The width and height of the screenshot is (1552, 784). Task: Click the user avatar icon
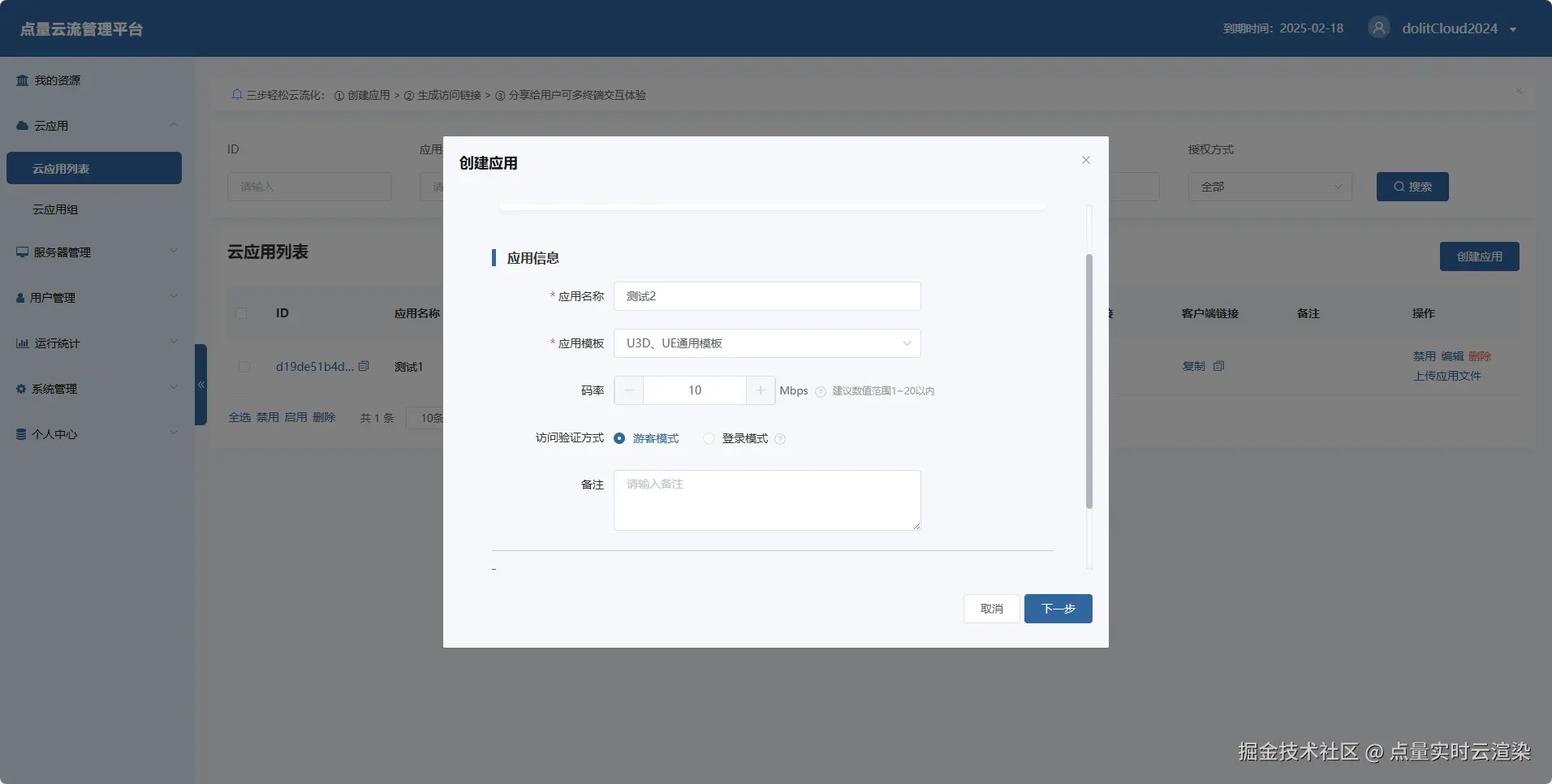point(1378,28)
